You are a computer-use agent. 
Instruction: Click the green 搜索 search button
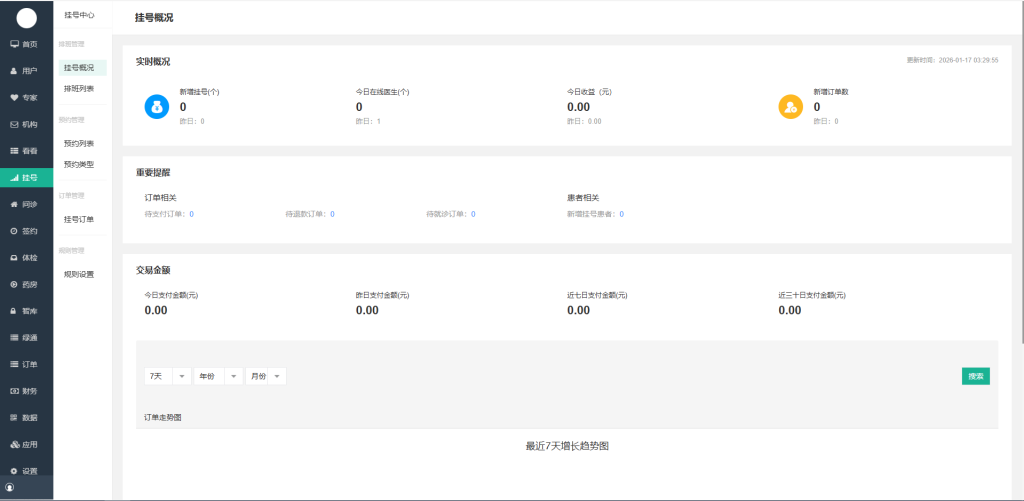(x=976, y=376)
